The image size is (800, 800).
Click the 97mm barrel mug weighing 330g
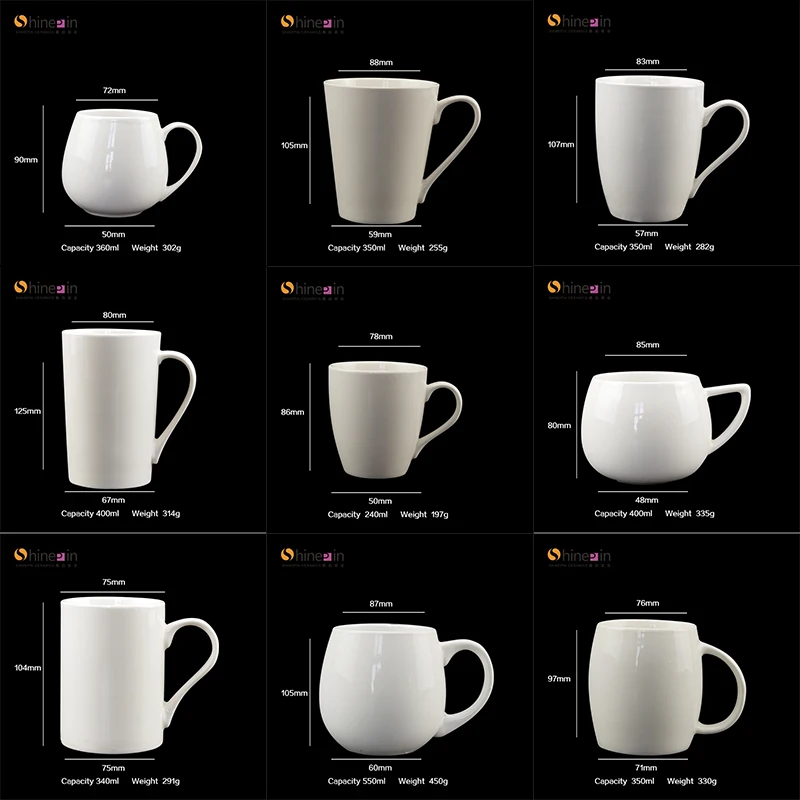[667, 687]
